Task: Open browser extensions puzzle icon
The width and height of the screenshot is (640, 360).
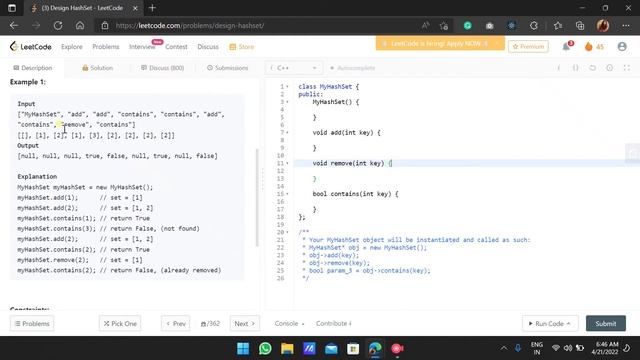Action: pyautogui.click(x=533, y=25)
